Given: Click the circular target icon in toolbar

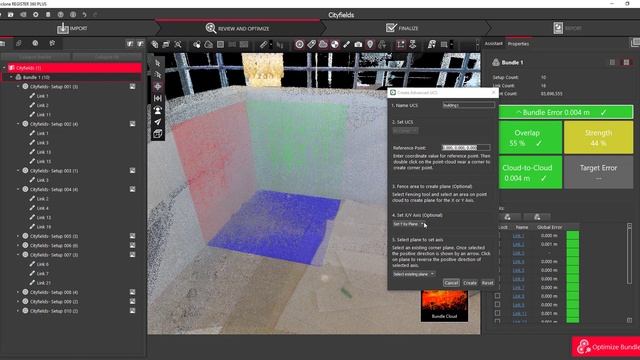Looking at the screenshot, I should click(x=300, y=44).
